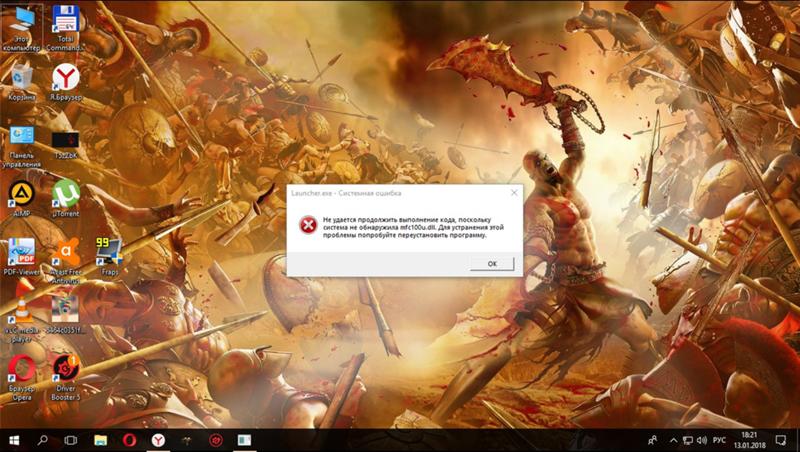The height and width of the screenshot is (452, 800).
Task: Open taskbar search magnifier
Action: [x=43, y=440]
